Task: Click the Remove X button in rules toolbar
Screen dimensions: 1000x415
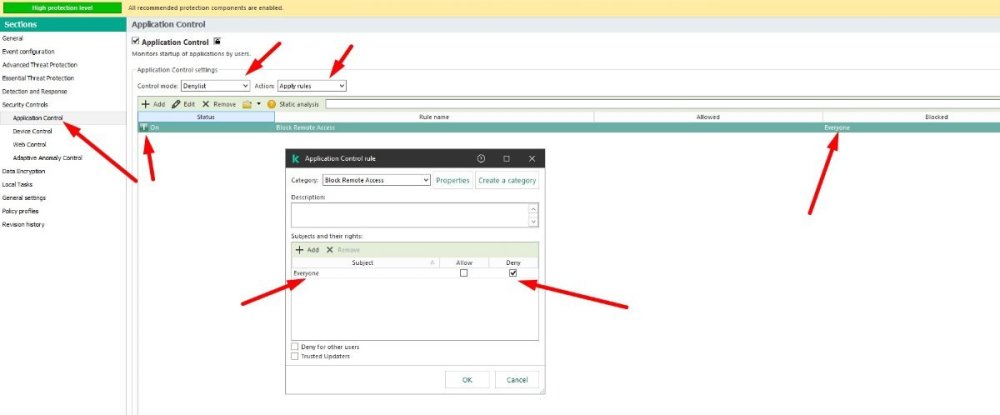Action: pos(219,104)
